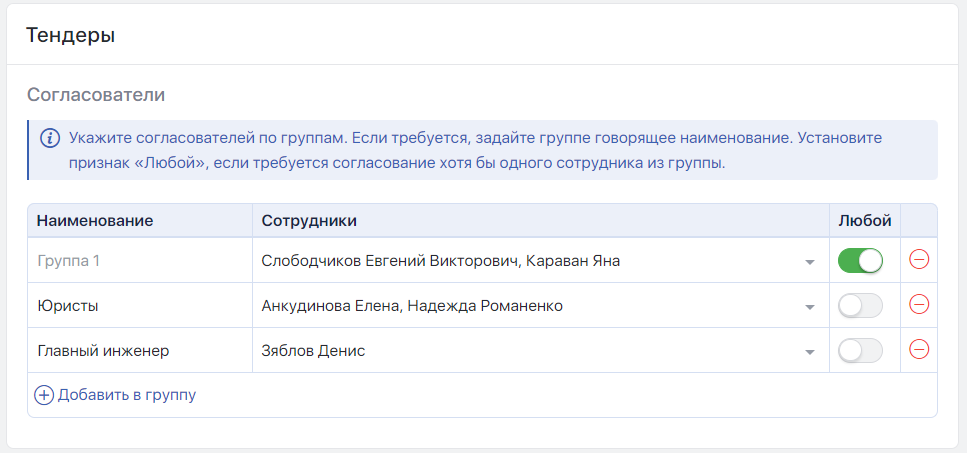
Task: Click the Тендеры section title
Action: [70, 35]
